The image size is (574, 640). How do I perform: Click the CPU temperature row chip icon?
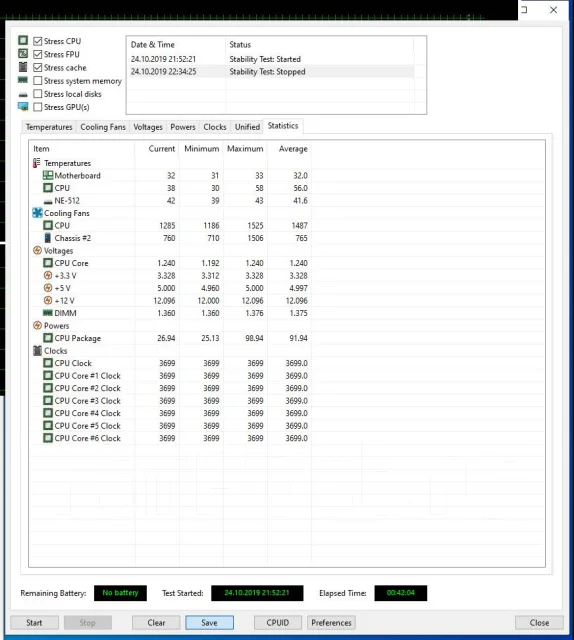[48, 188]
